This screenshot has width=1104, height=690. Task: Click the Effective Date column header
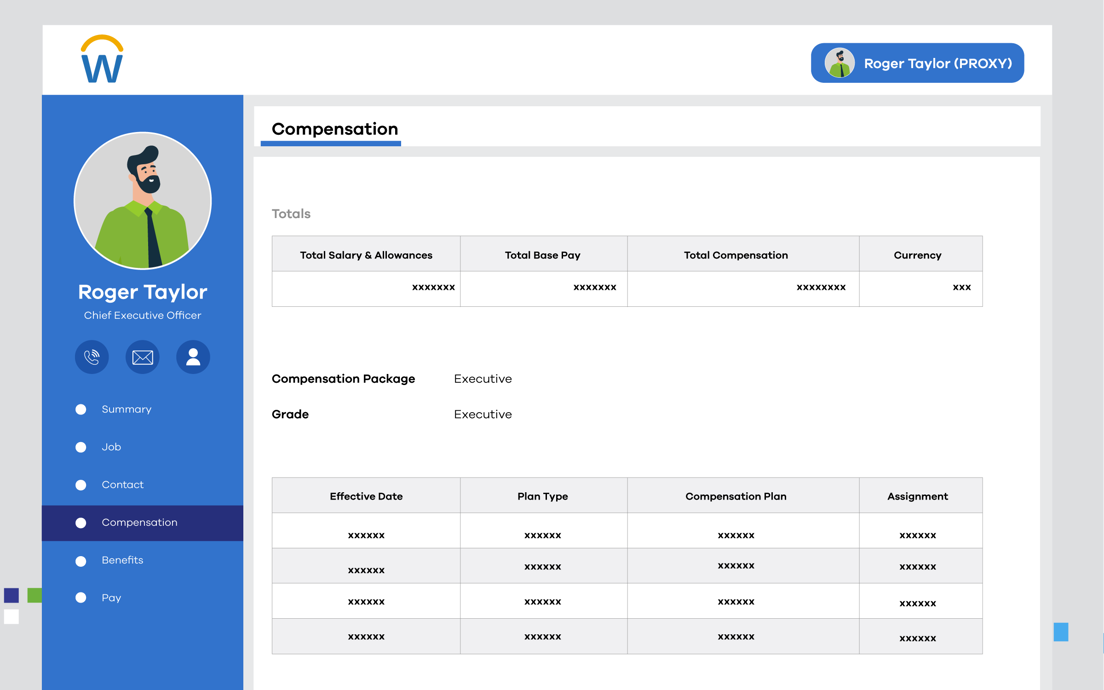[366, 496]
